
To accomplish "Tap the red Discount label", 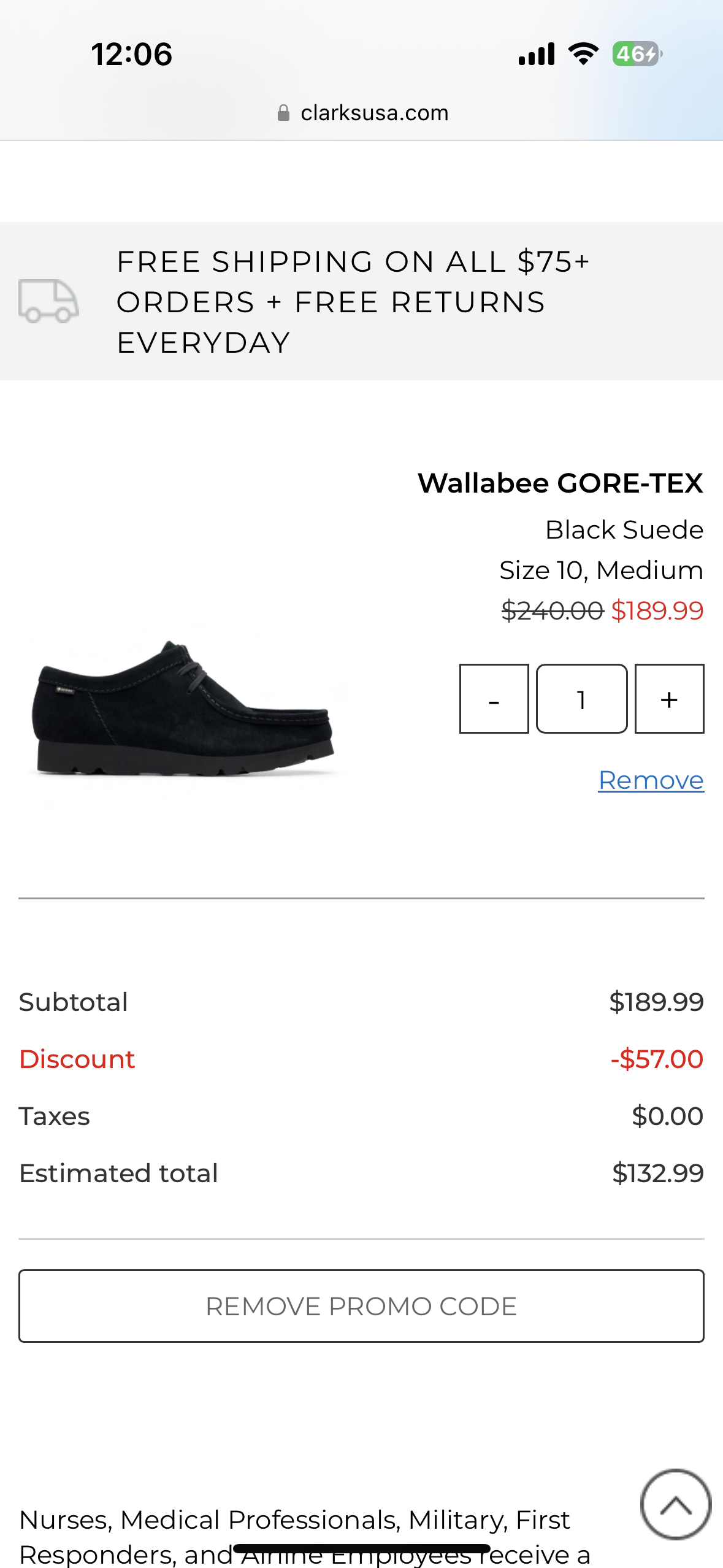I will pos(77,1059).
